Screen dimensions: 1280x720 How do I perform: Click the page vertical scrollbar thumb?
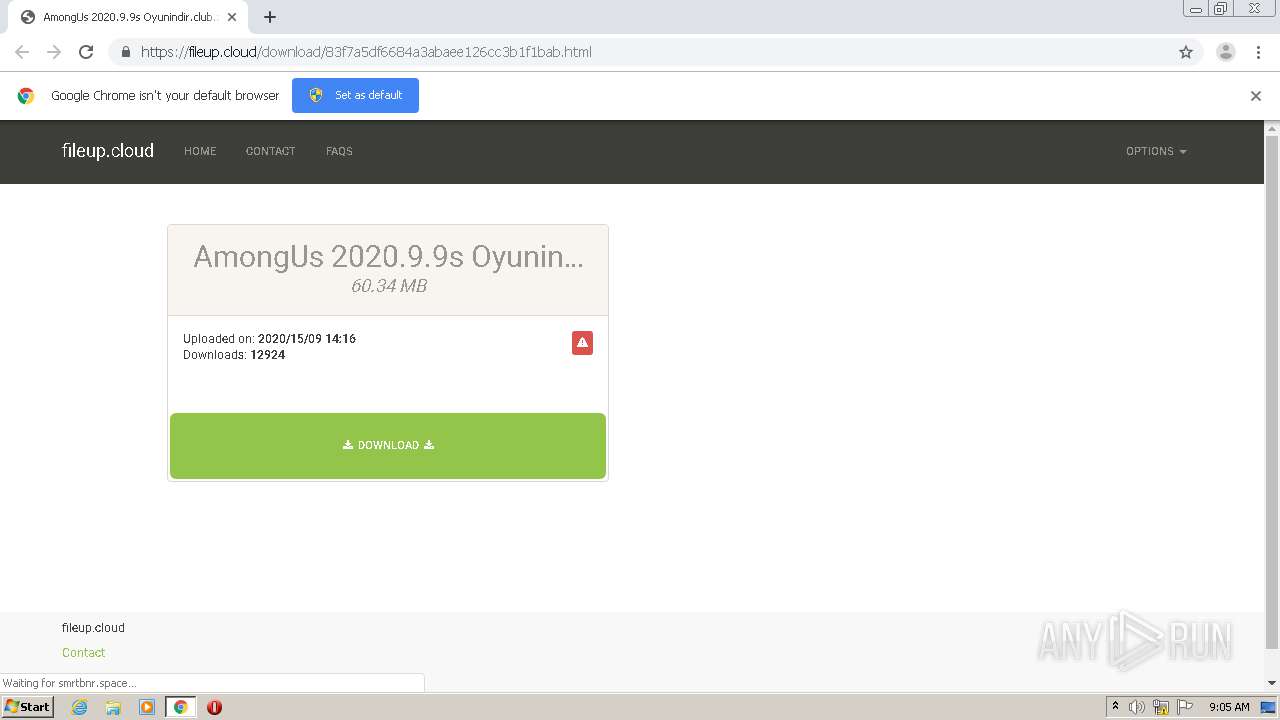click(x=1272, y=392)
